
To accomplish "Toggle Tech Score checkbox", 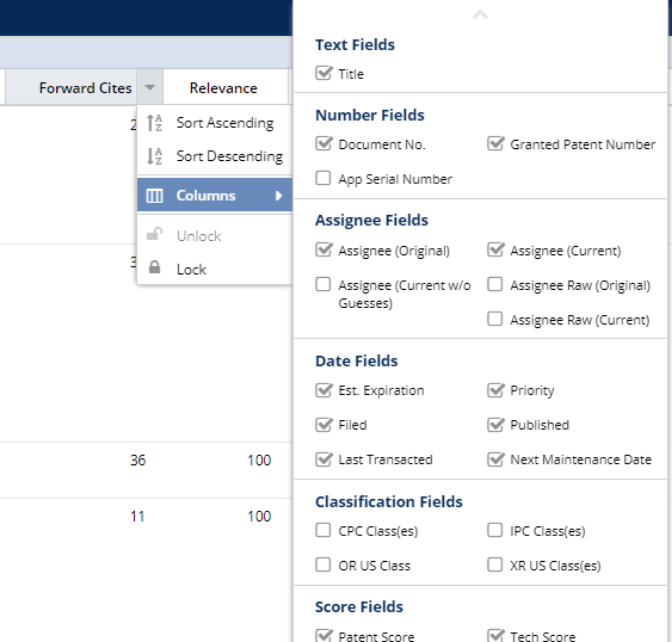I will click(495, 635).
